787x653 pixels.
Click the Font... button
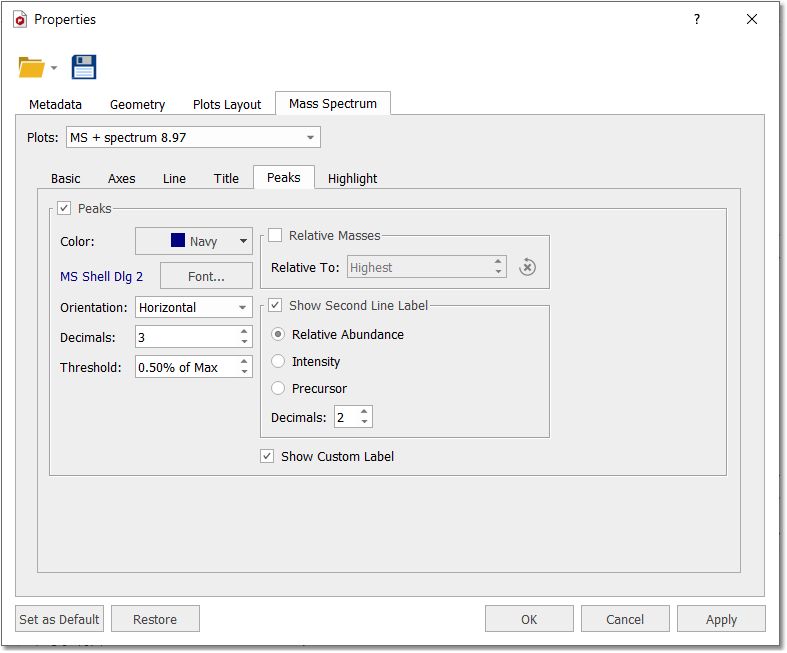(206, 276)
